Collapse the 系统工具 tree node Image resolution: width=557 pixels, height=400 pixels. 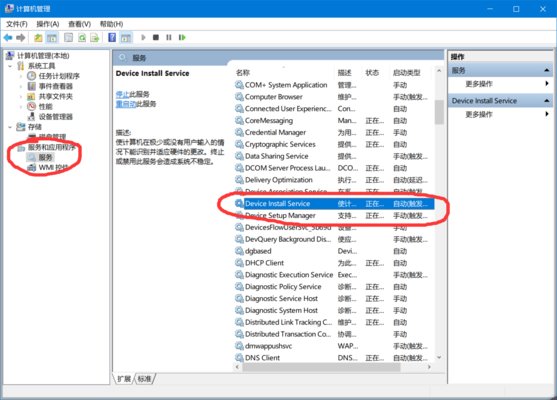(10, 66)
